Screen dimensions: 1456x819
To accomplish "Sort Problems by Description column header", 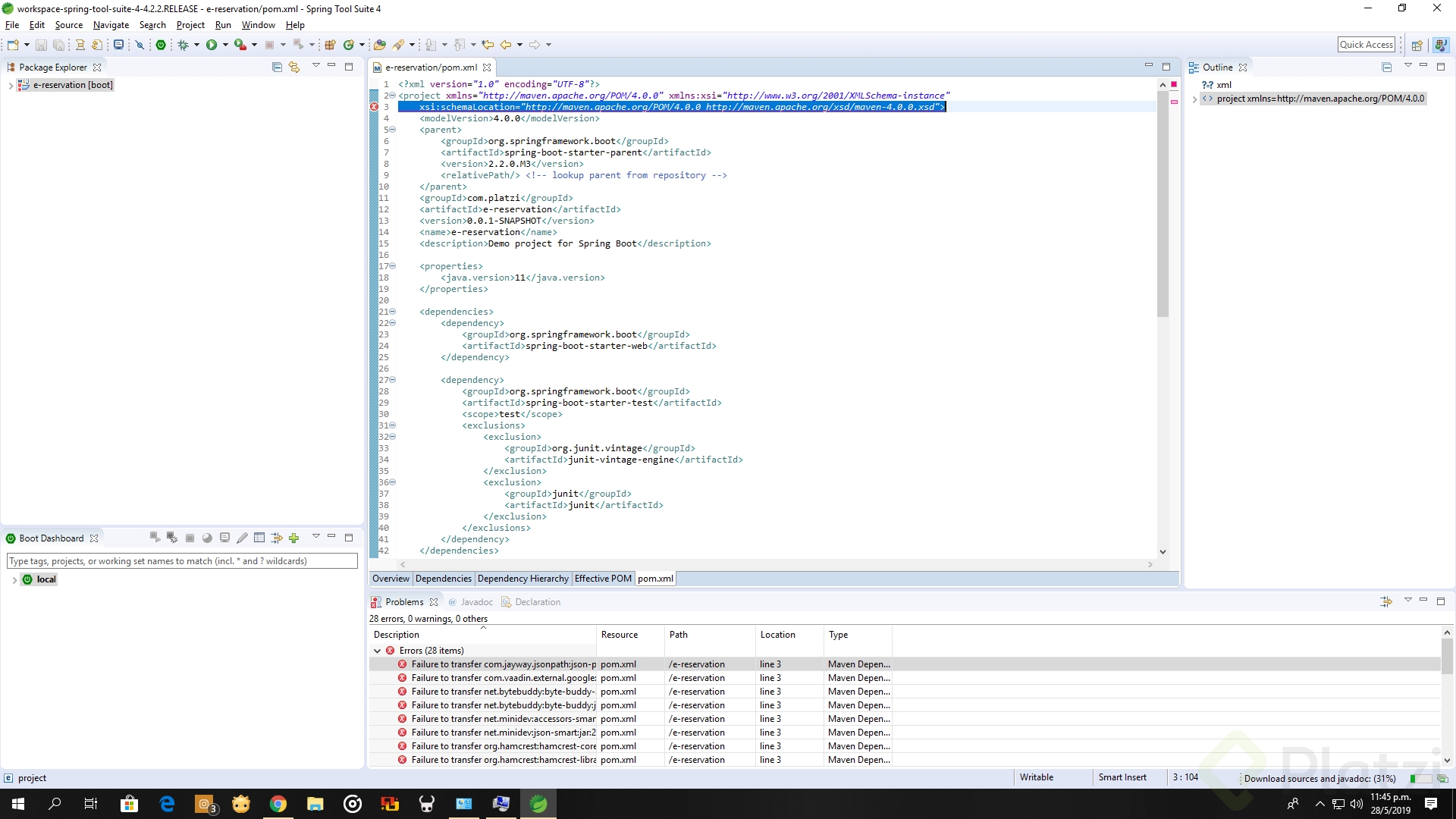I will [x=482, y=635].
